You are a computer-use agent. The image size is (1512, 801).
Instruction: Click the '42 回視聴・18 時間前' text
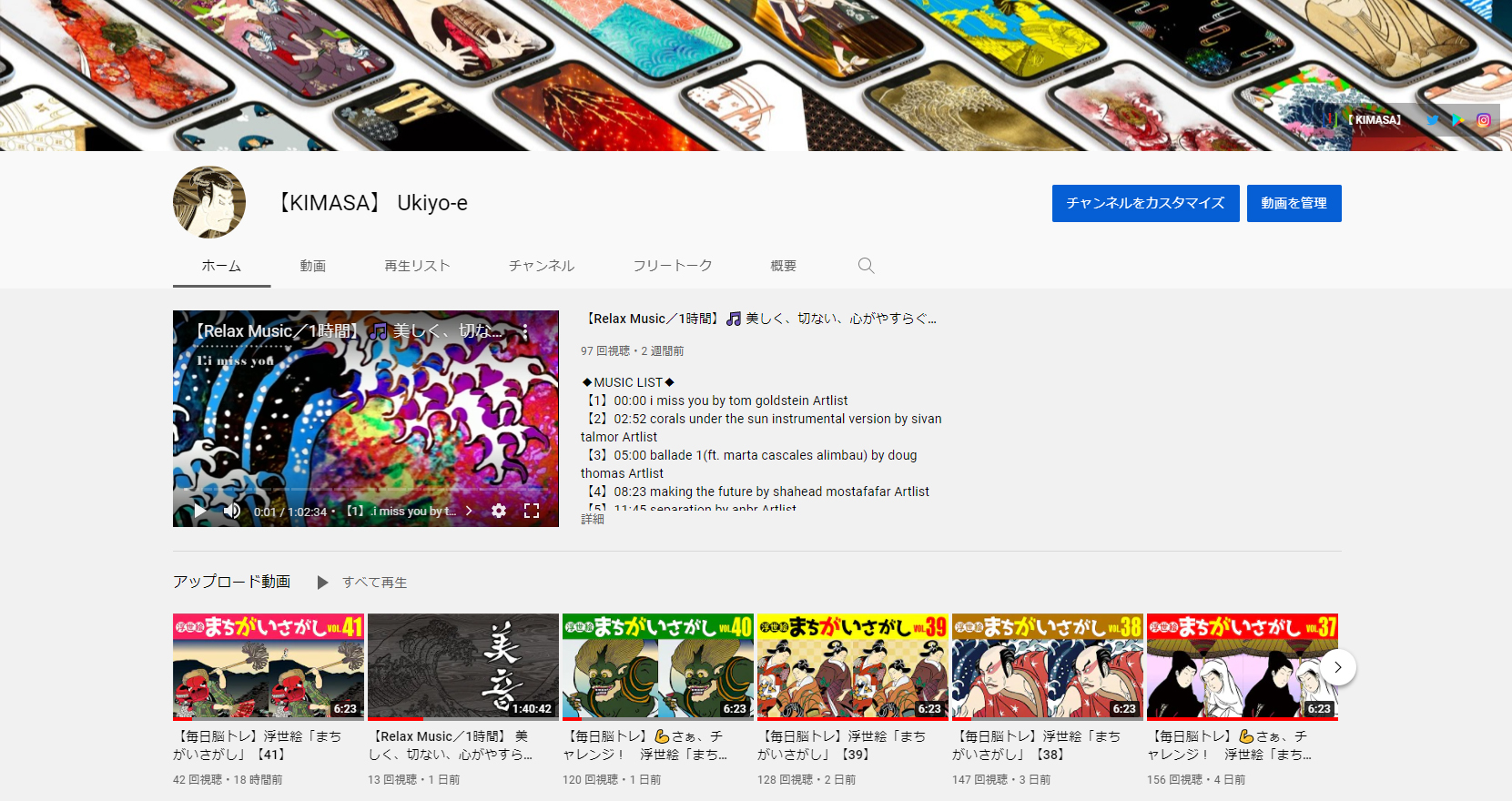click(228, 780)
